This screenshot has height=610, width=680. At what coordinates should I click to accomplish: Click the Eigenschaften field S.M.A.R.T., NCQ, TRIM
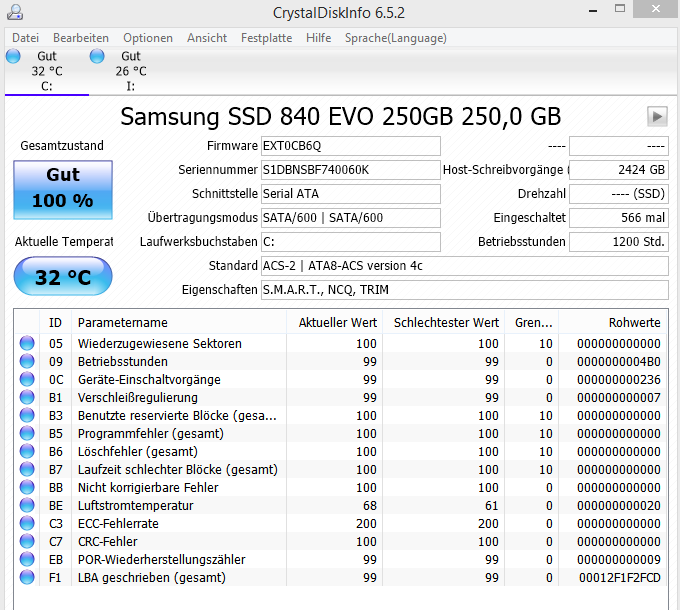click(x=464, y=290)
